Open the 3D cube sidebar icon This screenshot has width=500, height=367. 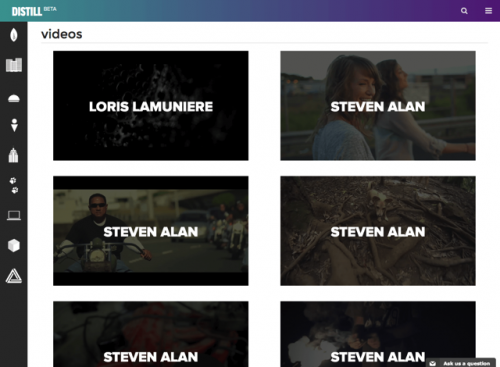click(x=14, y=246)
